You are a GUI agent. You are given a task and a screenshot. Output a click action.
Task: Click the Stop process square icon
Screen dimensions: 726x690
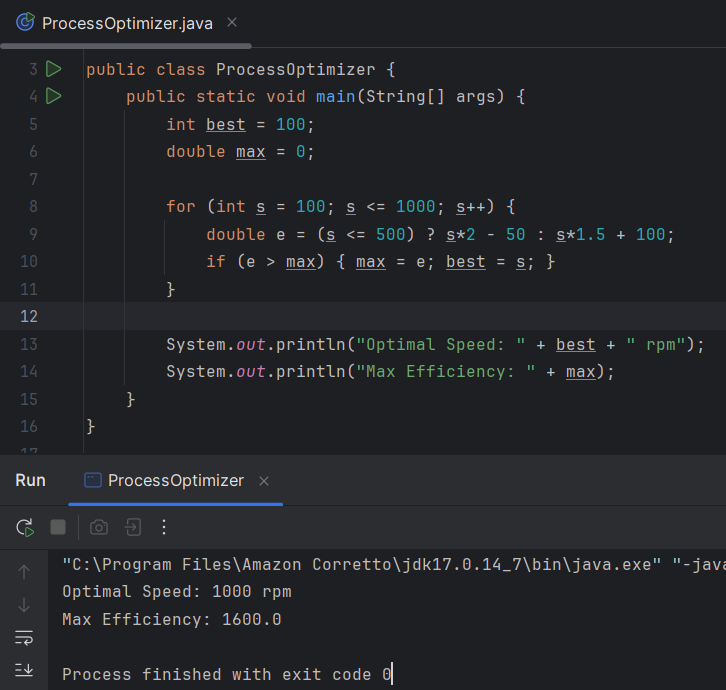coord(58,527)
